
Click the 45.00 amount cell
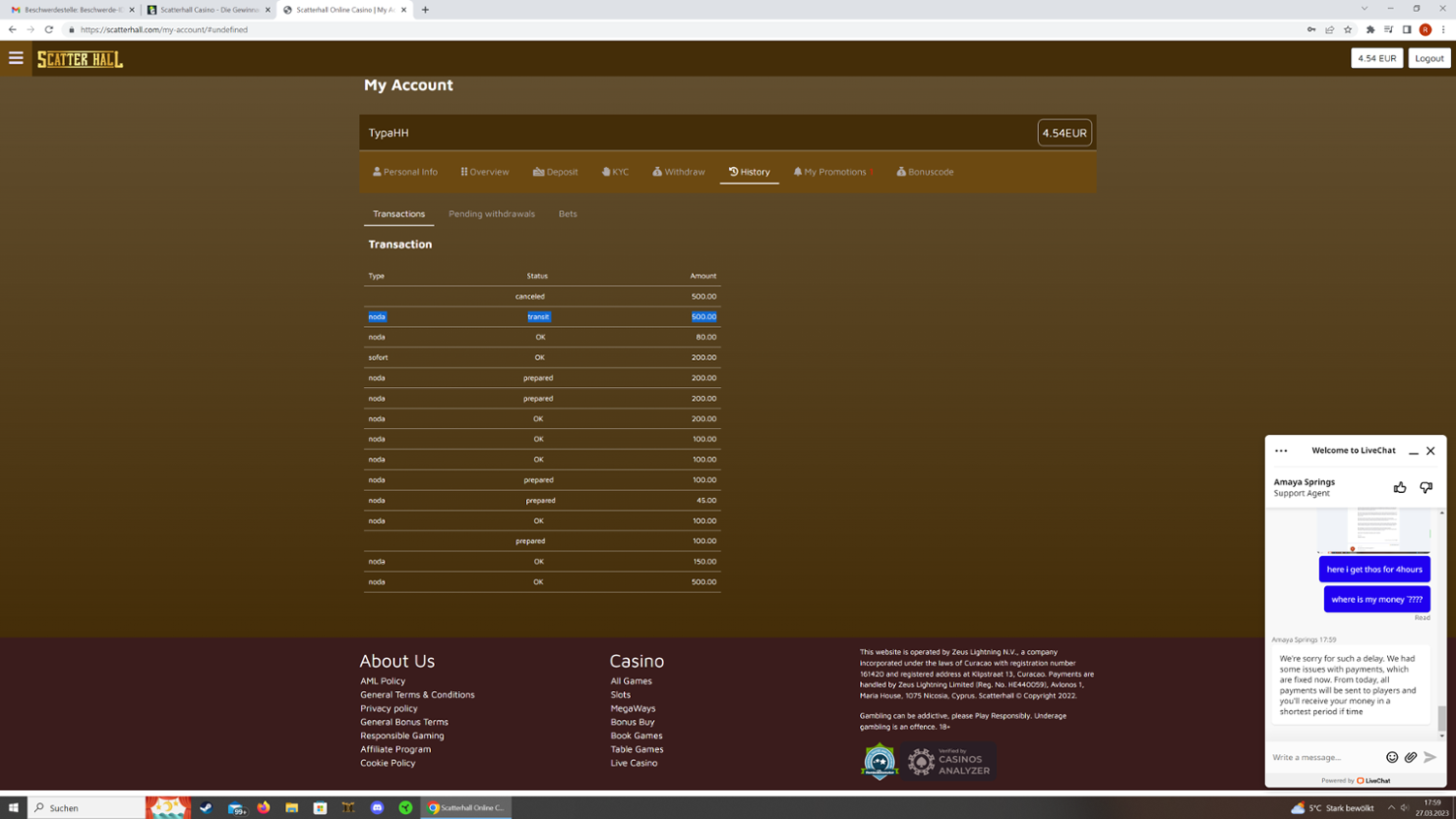(x=707, y=500)
